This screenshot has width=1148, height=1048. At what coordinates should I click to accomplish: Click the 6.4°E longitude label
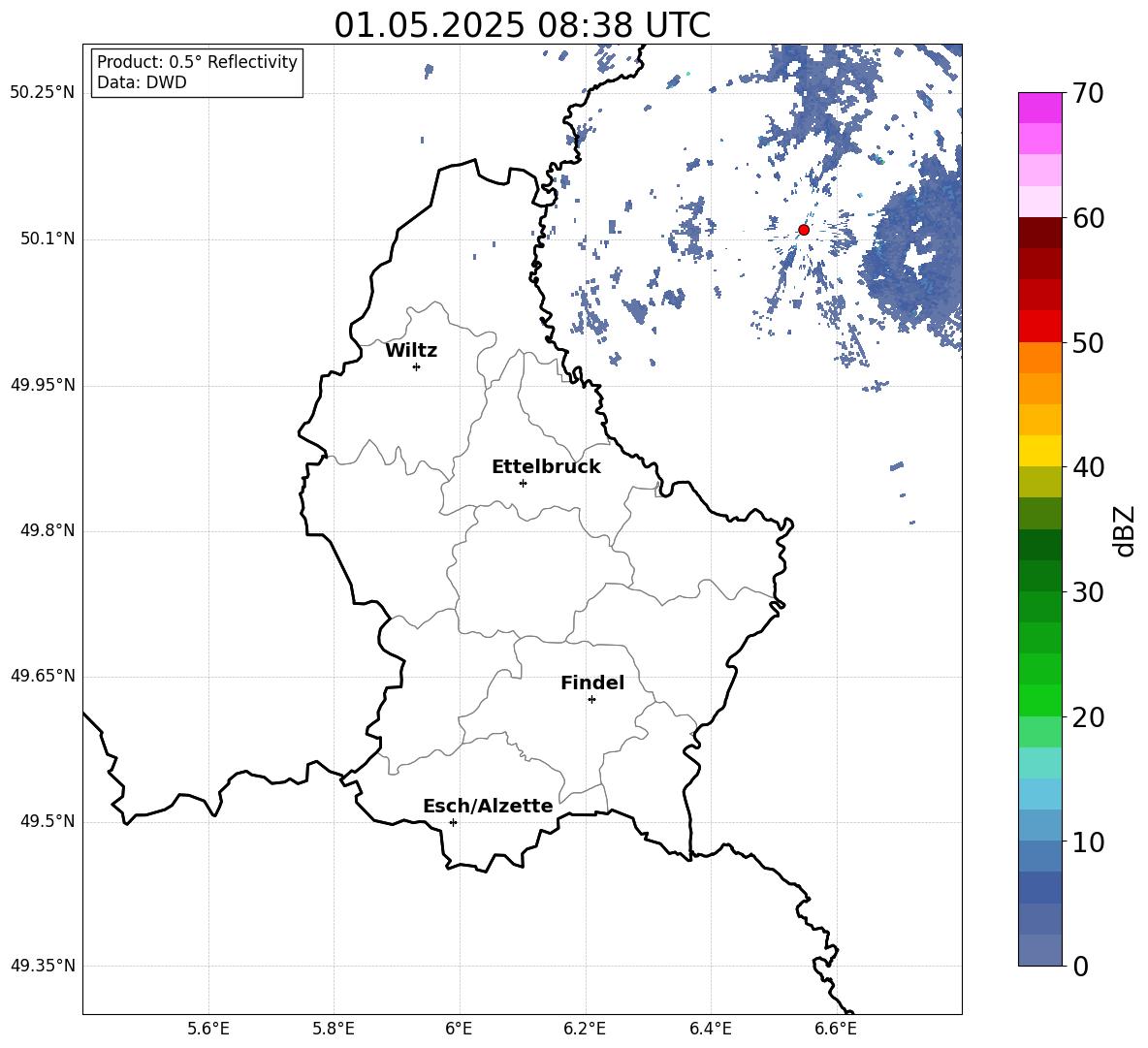pos(710,1029)
